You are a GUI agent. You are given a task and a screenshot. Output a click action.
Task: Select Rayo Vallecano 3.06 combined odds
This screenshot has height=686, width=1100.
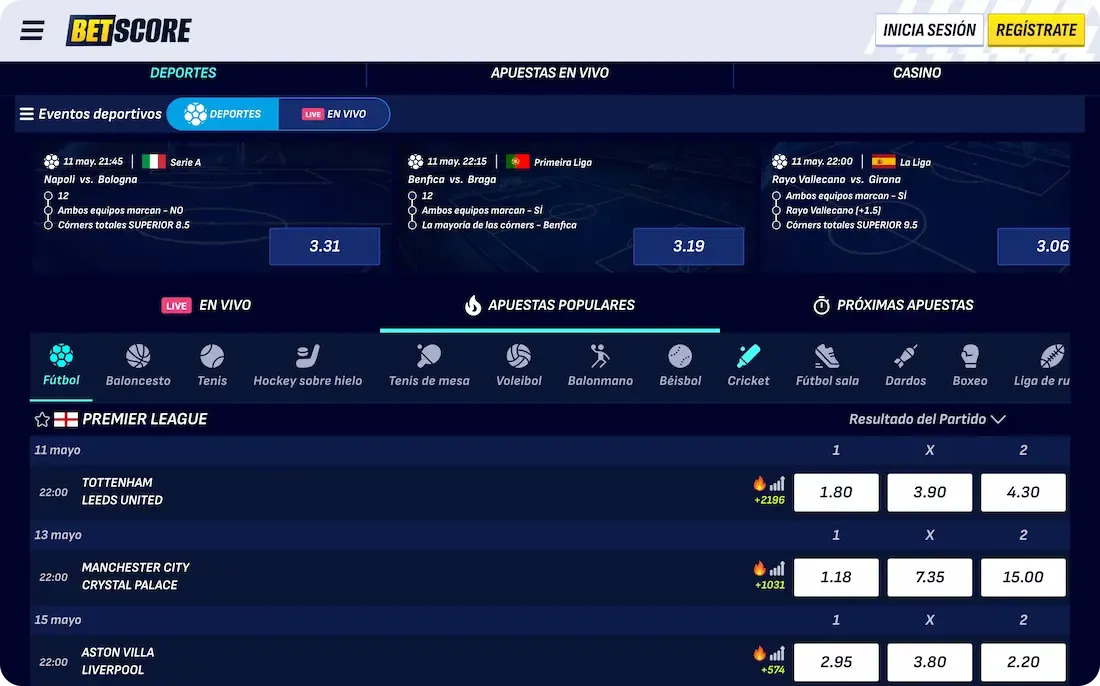click(x=1034, y=246)
